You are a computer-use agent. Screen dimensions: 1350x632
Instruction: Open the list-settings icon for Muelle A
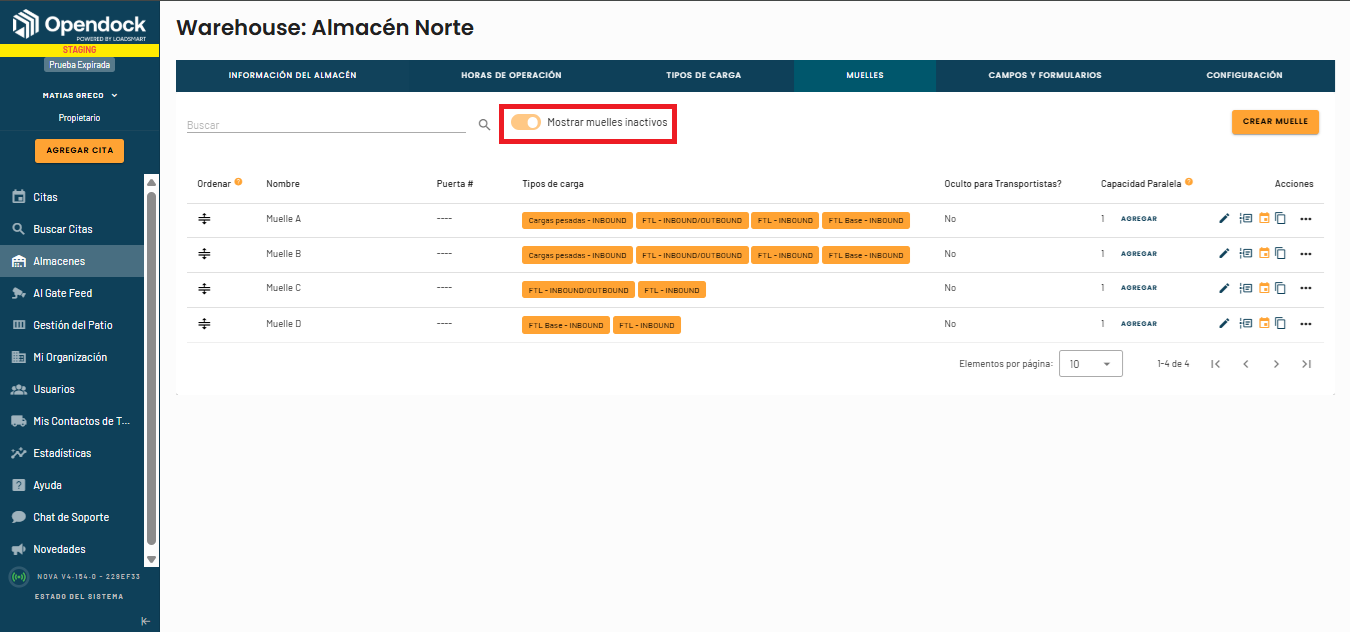point(1245,219)
